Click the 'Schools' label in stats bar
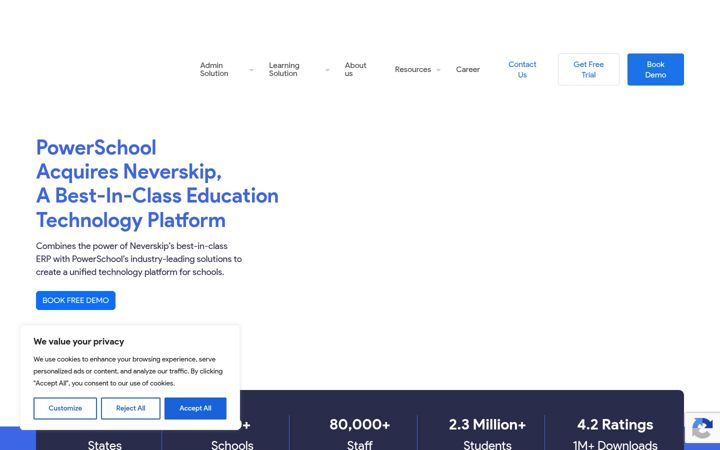 [232, 445]
